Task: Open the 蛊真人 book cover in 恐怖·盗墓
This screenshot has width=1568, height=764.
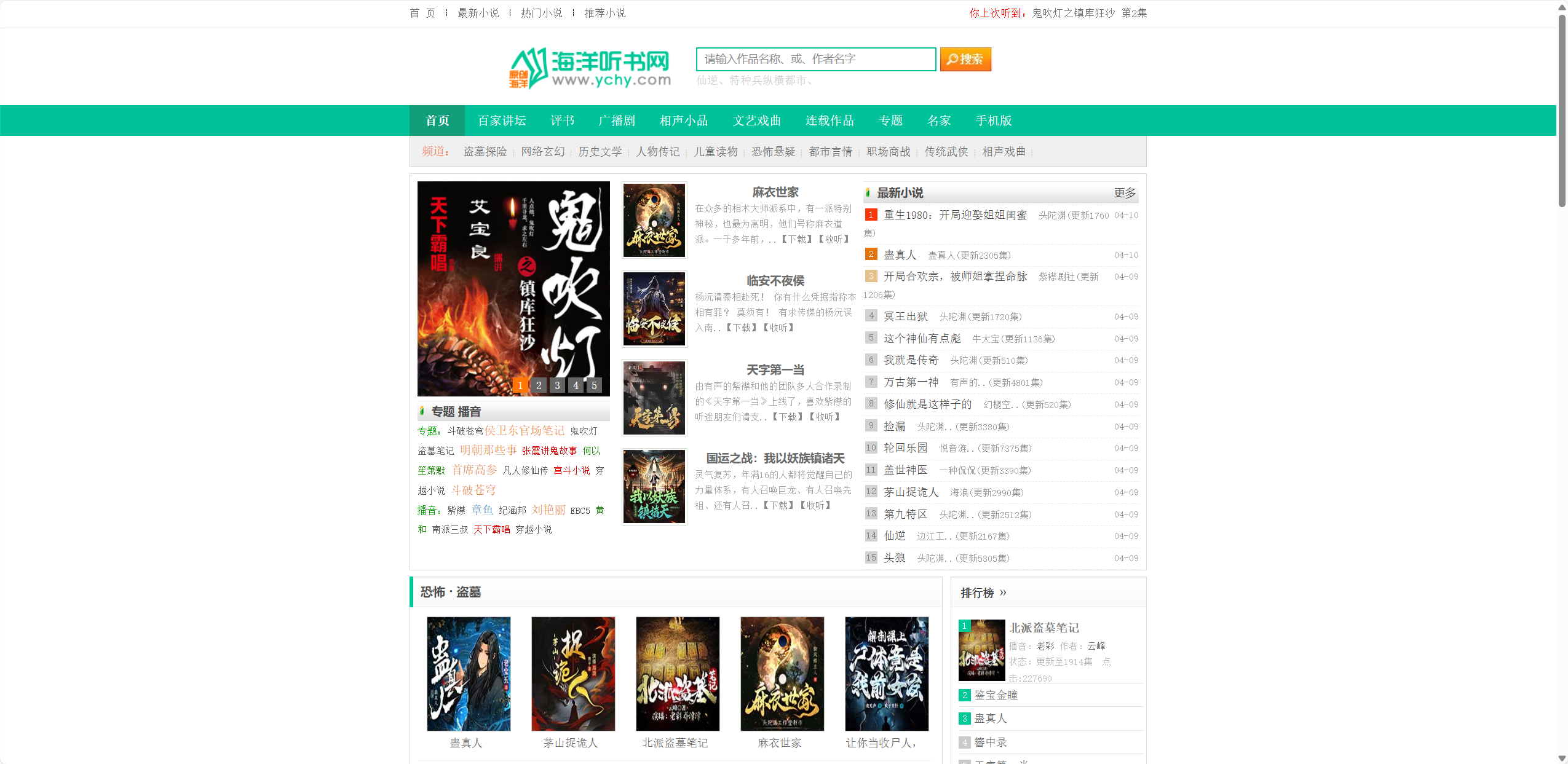Action: 468,674
